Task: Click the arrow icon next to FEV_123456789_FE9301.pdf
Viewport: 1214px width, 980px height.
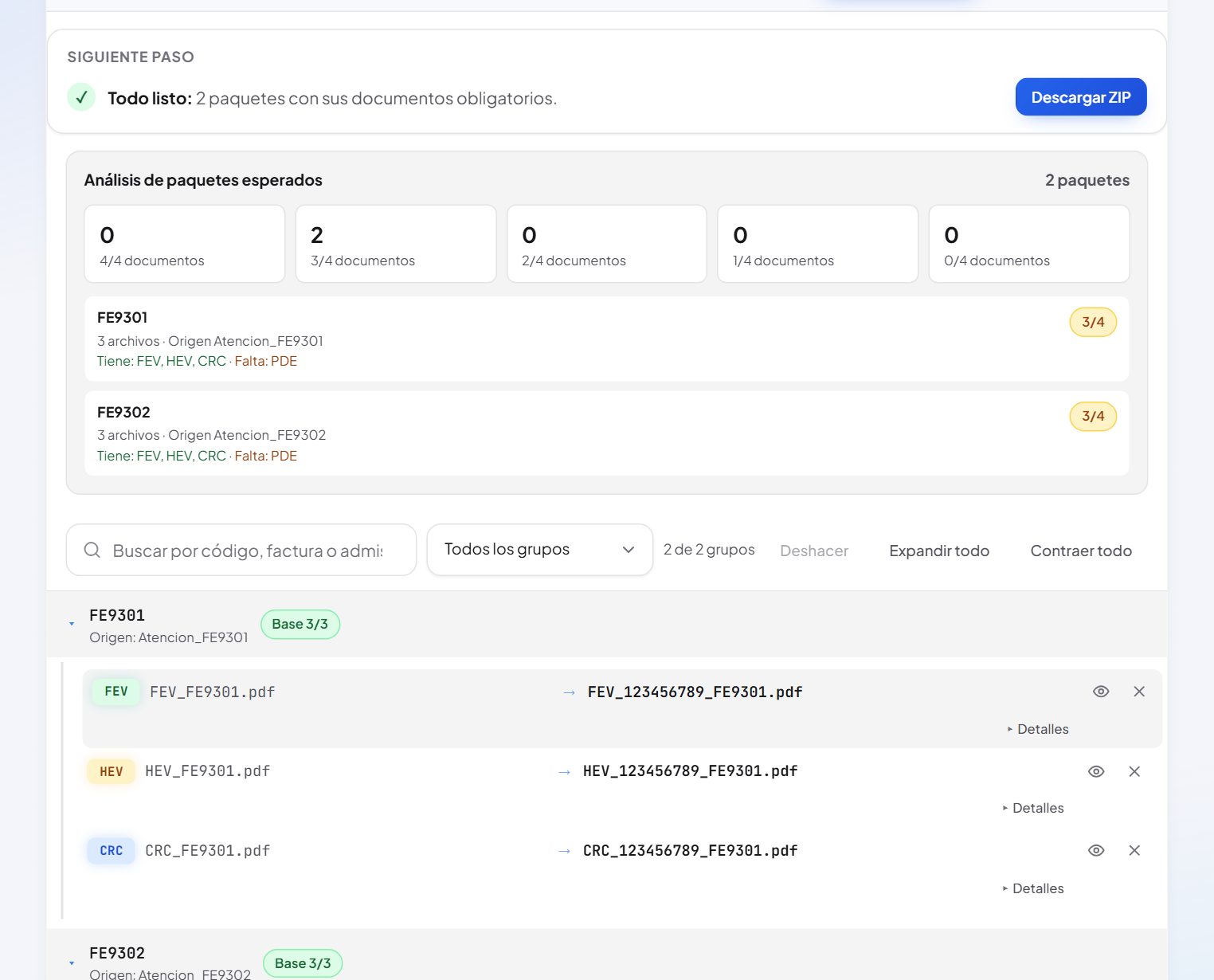Action: (x=569, y=692)
